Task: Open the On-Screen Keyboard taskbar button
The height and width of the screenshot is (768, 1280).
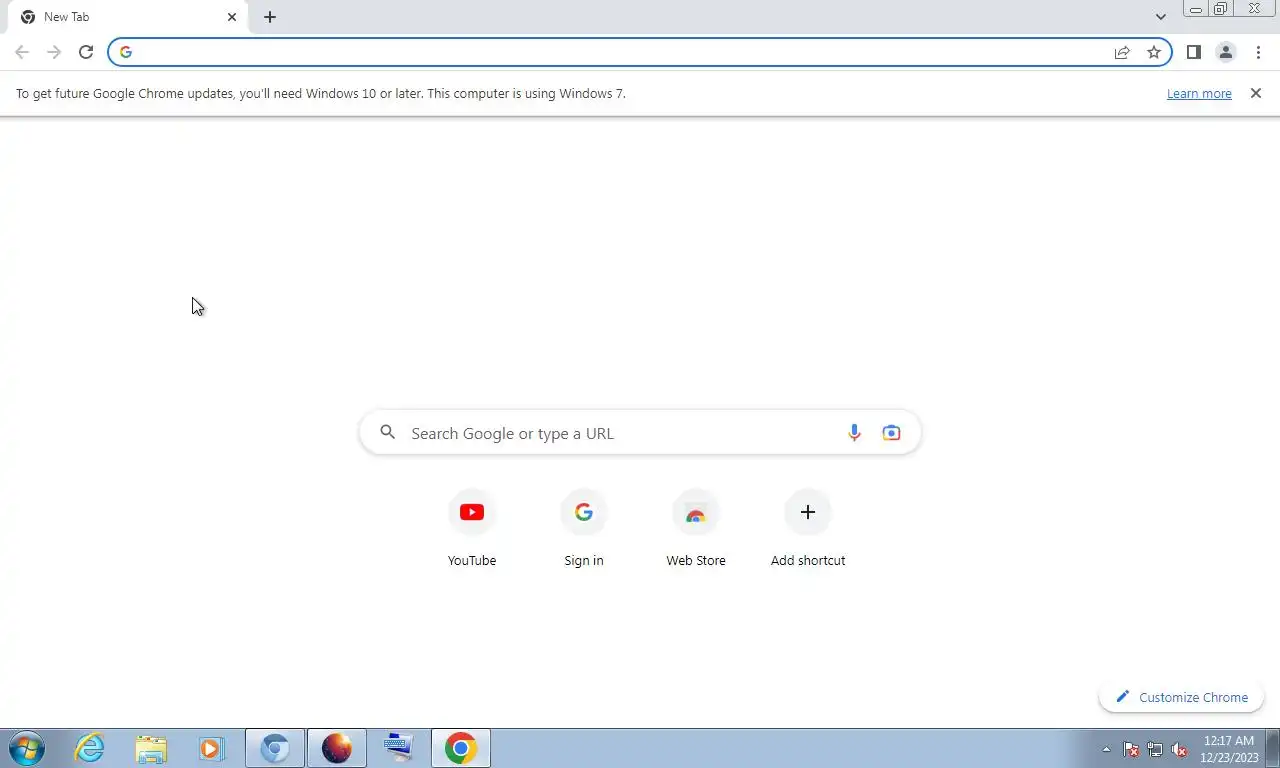Action: click(399, 748)
